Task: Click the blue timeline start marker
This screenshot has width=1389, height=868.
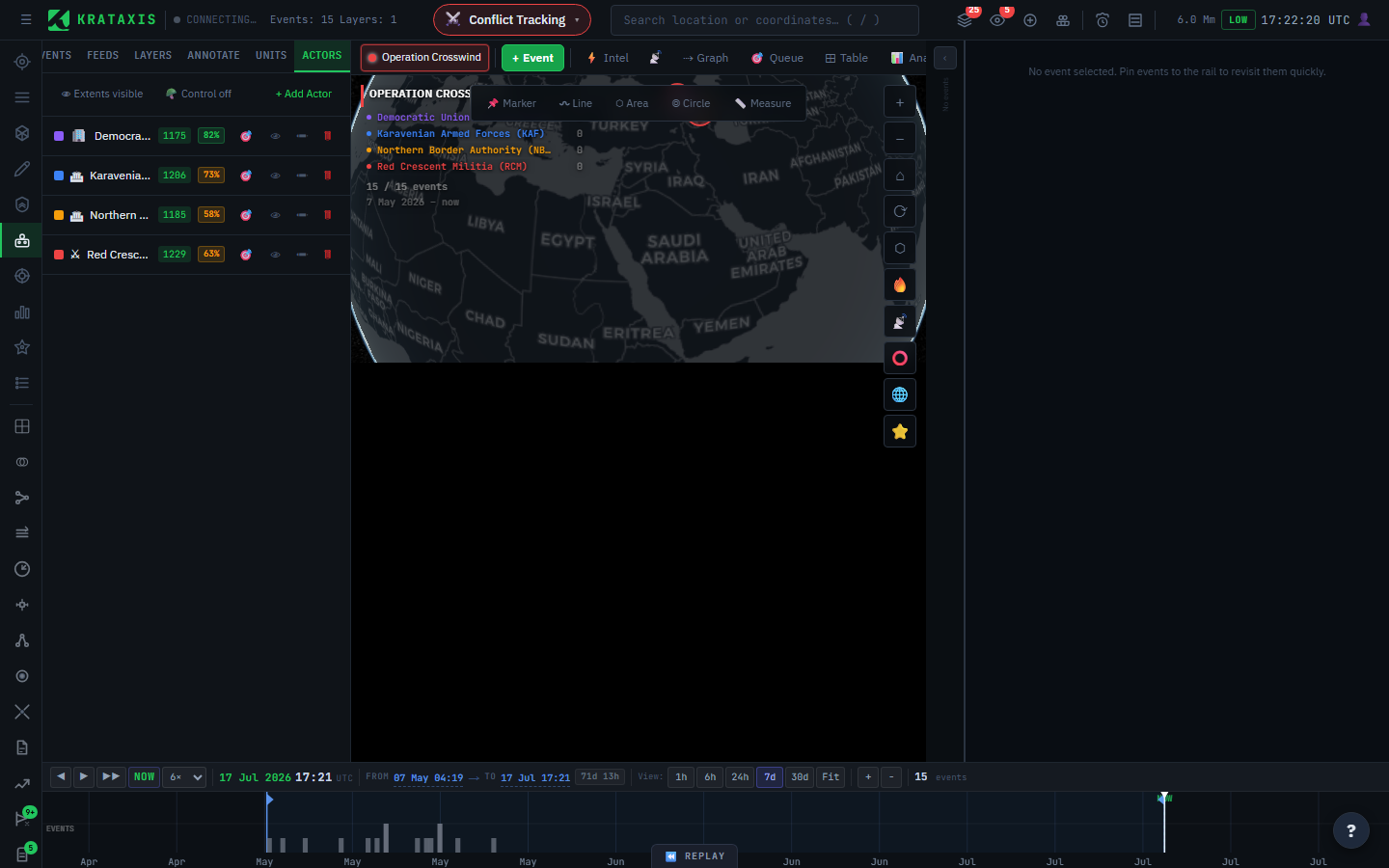Action: [x=269, y=800]
